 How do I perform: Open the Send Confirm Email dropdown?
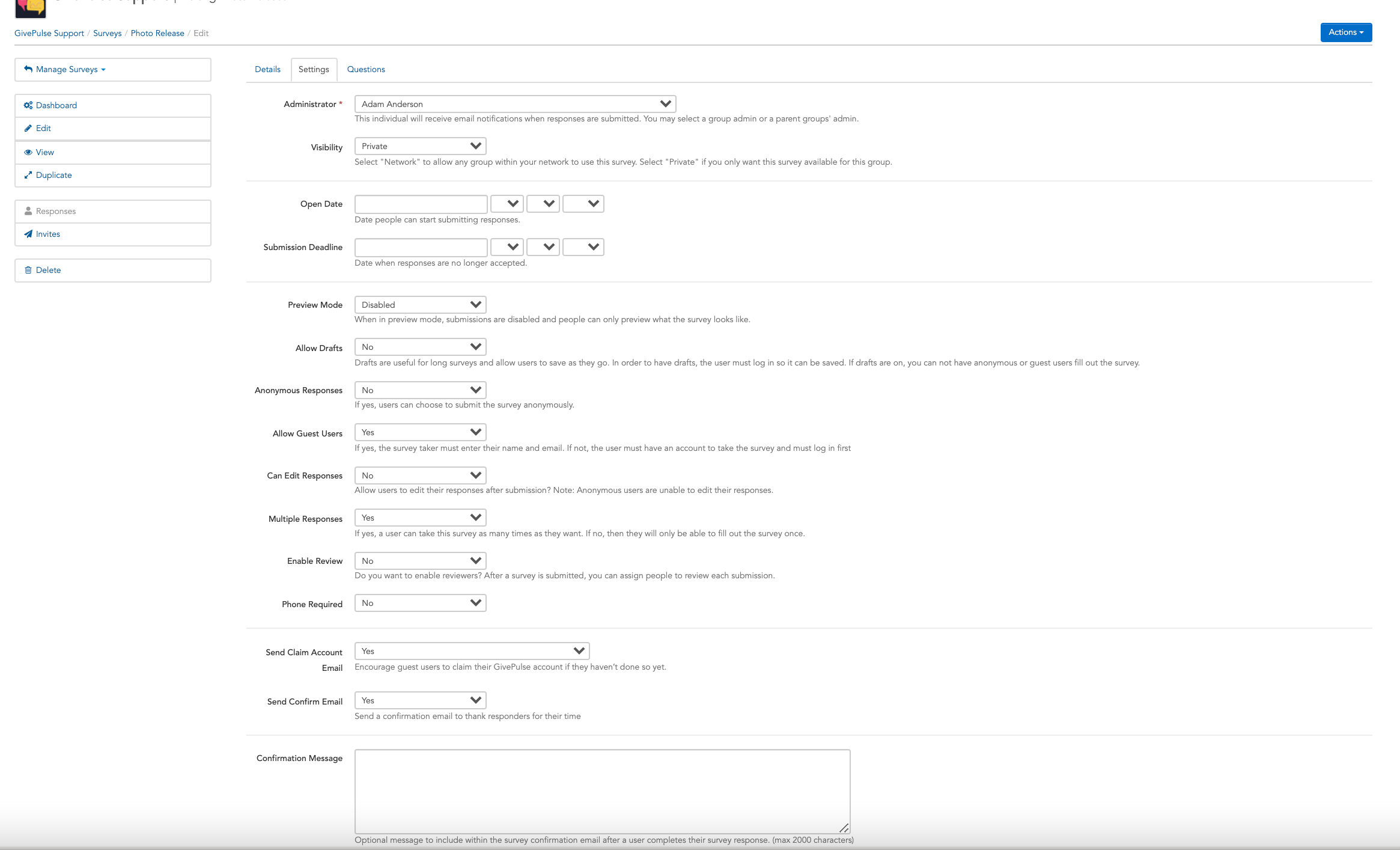click(421, 700)
